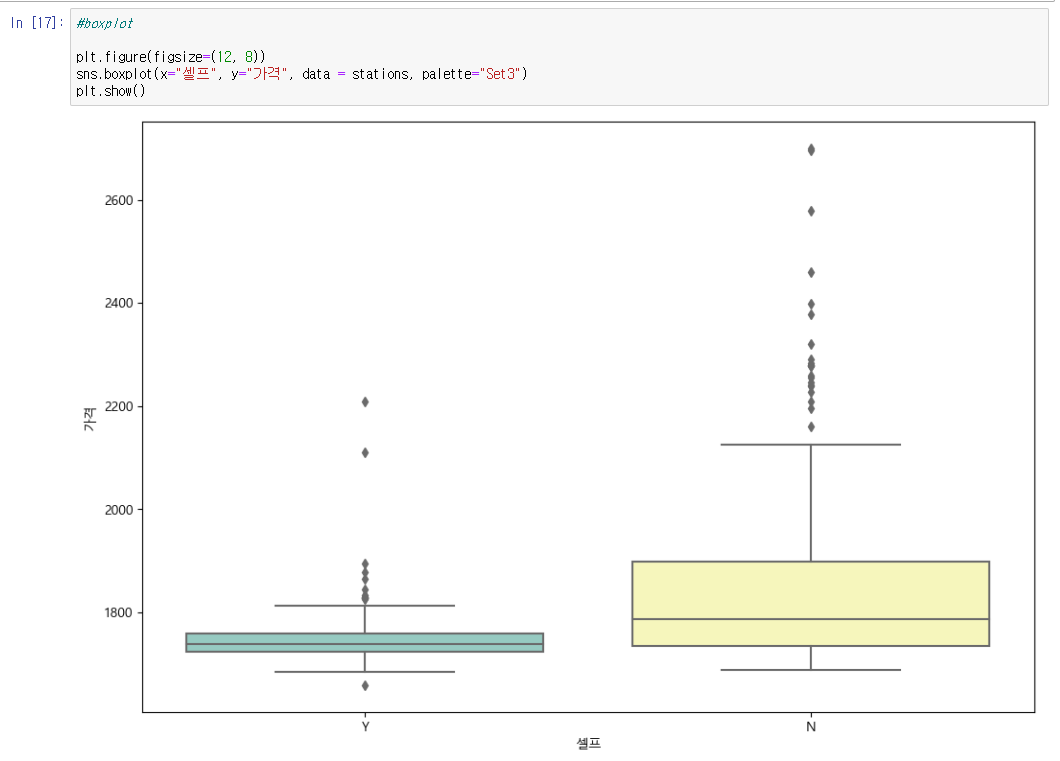This screenshot has width=1060, height=761.
Task: Click the N x-axis tick label
Action: [811, 727]
